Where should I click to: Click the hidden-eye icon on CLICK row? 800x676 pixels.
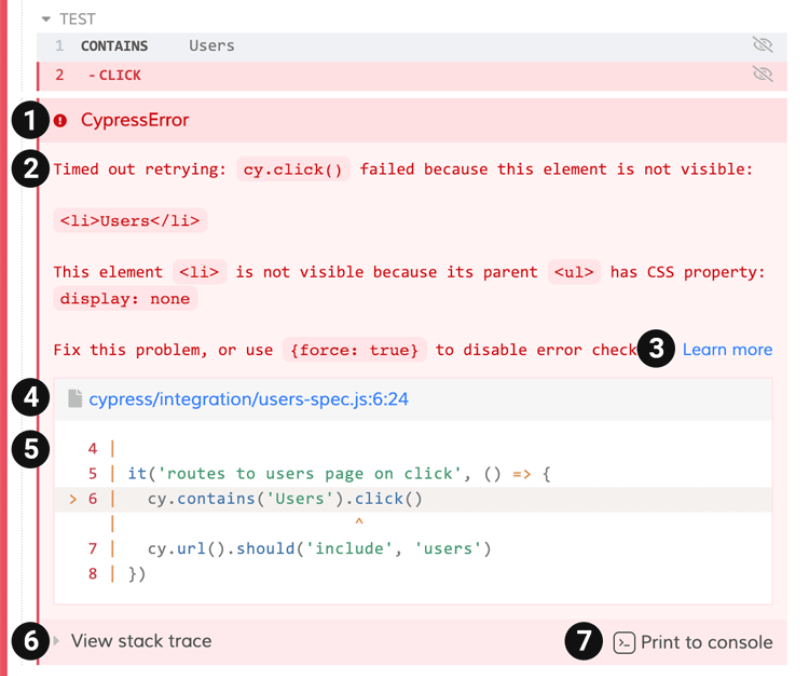(762, 75)
